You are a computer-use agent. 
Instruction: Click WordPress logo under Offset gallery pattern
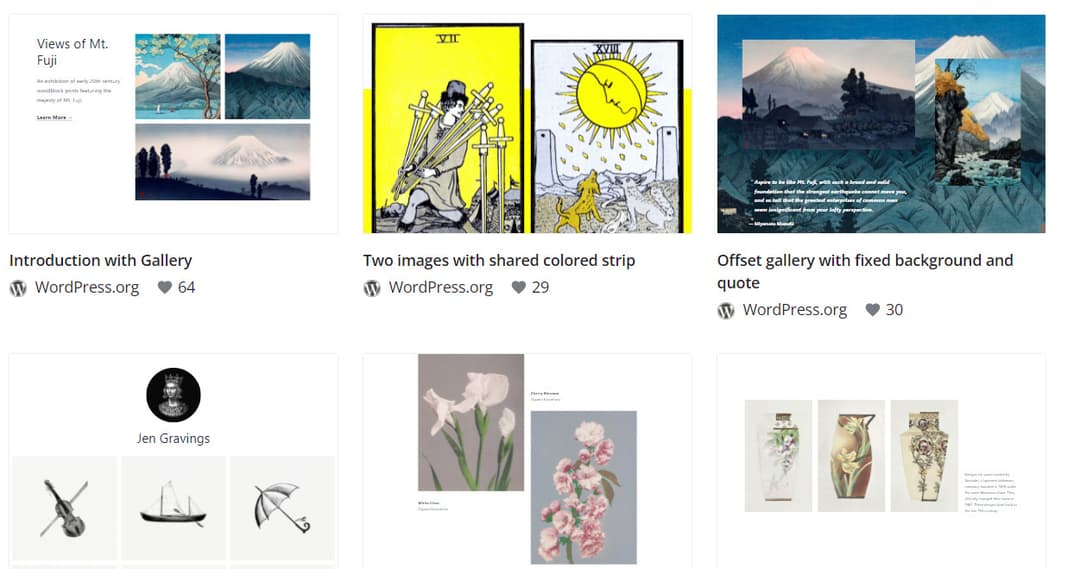coord(726,311)
